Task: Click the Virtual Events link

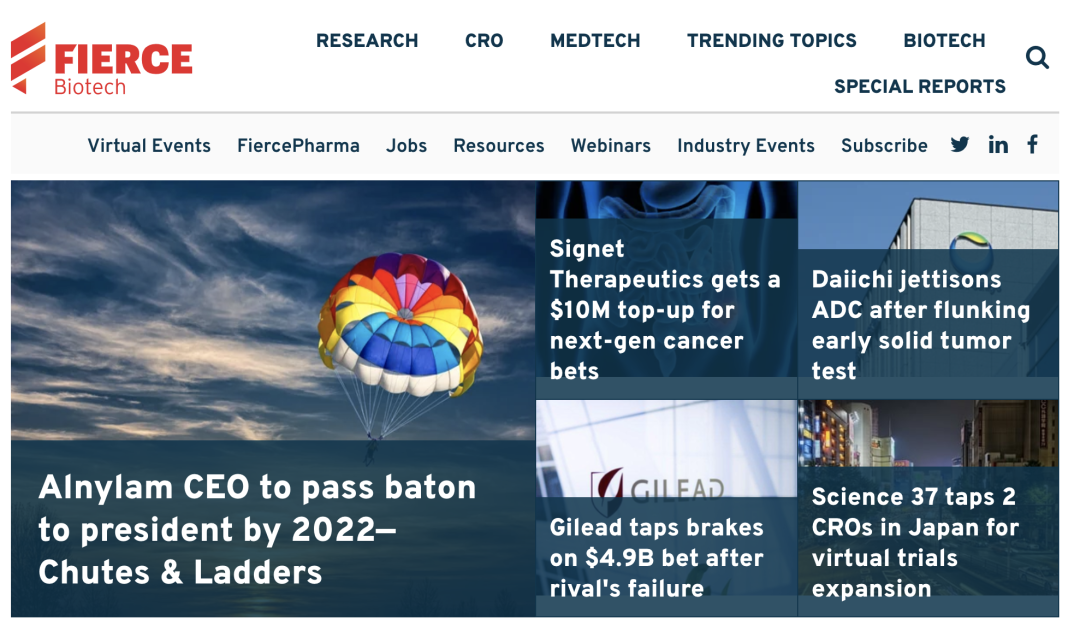Action: 148,146
